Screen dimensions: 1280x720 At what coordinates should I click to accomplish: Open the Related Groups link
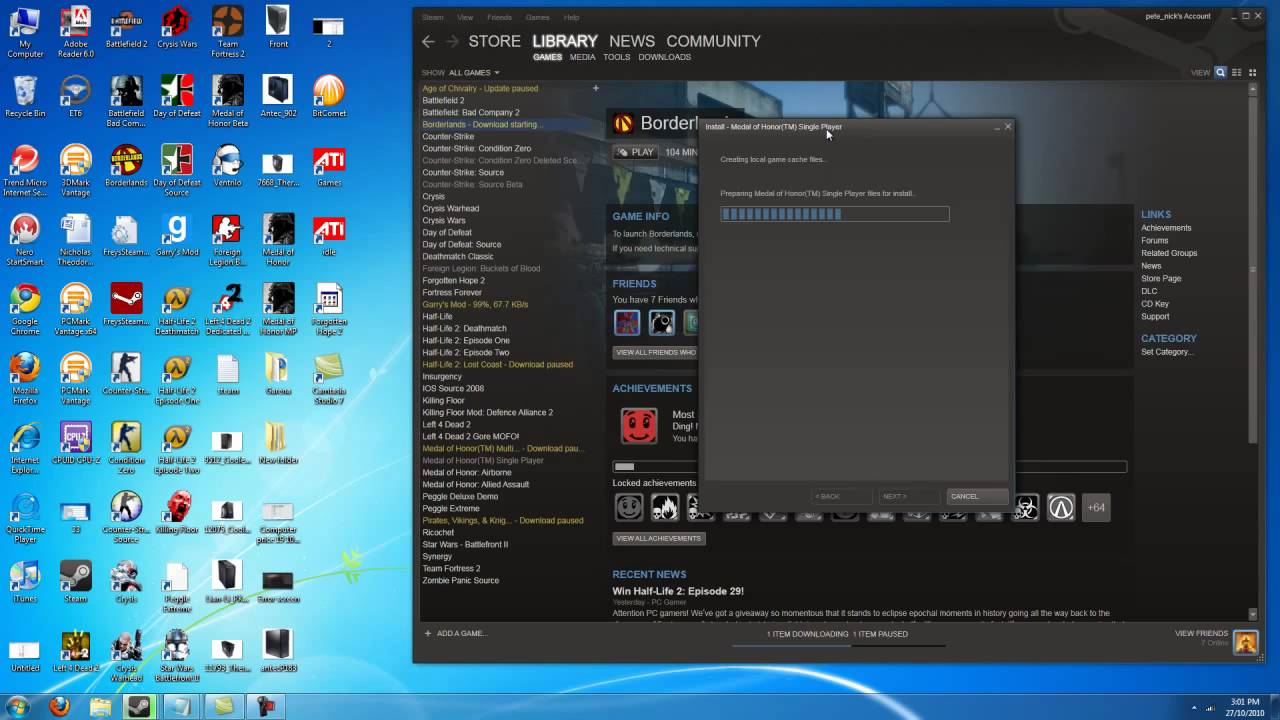pos(1169,253)
